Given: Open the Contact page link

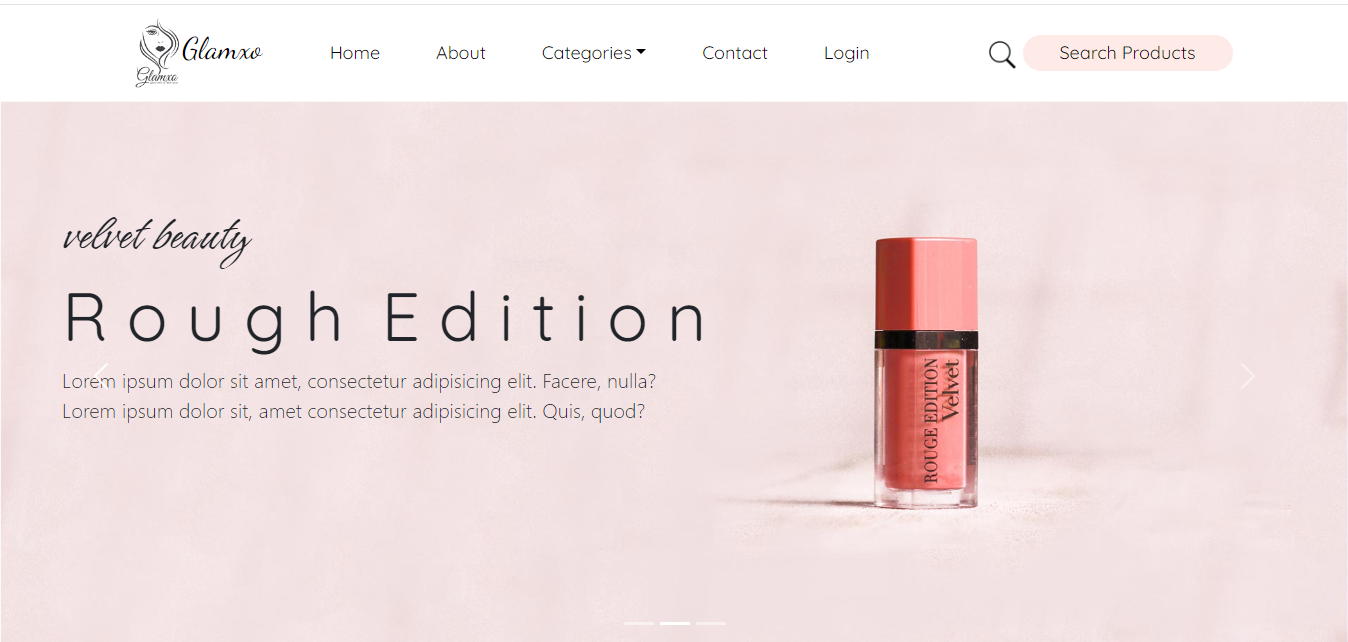Looking at the screenshot, I should (735, 53).
